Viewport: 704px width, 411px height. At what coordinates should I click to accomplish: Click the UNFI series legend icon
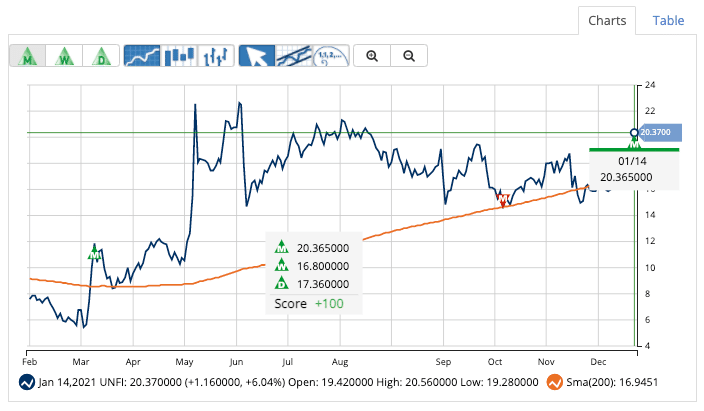27,382
